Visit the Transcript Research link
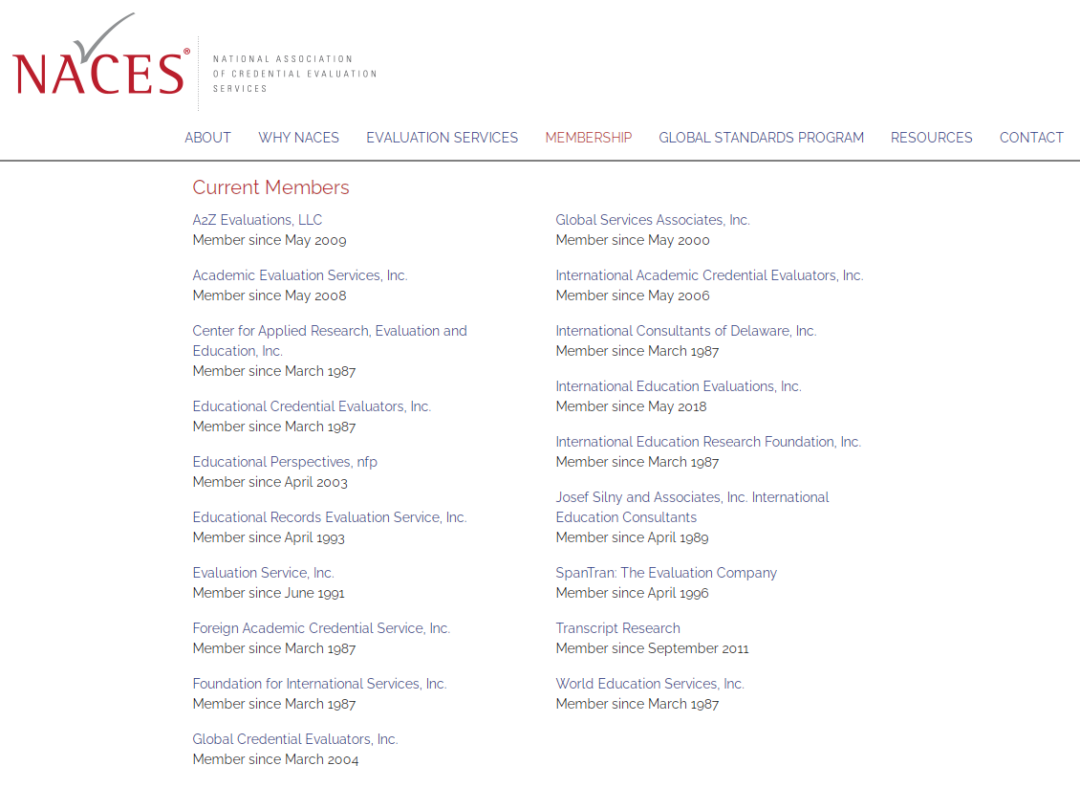The height and width of the screenshot is (788, 1080). [x=618, y=628]
